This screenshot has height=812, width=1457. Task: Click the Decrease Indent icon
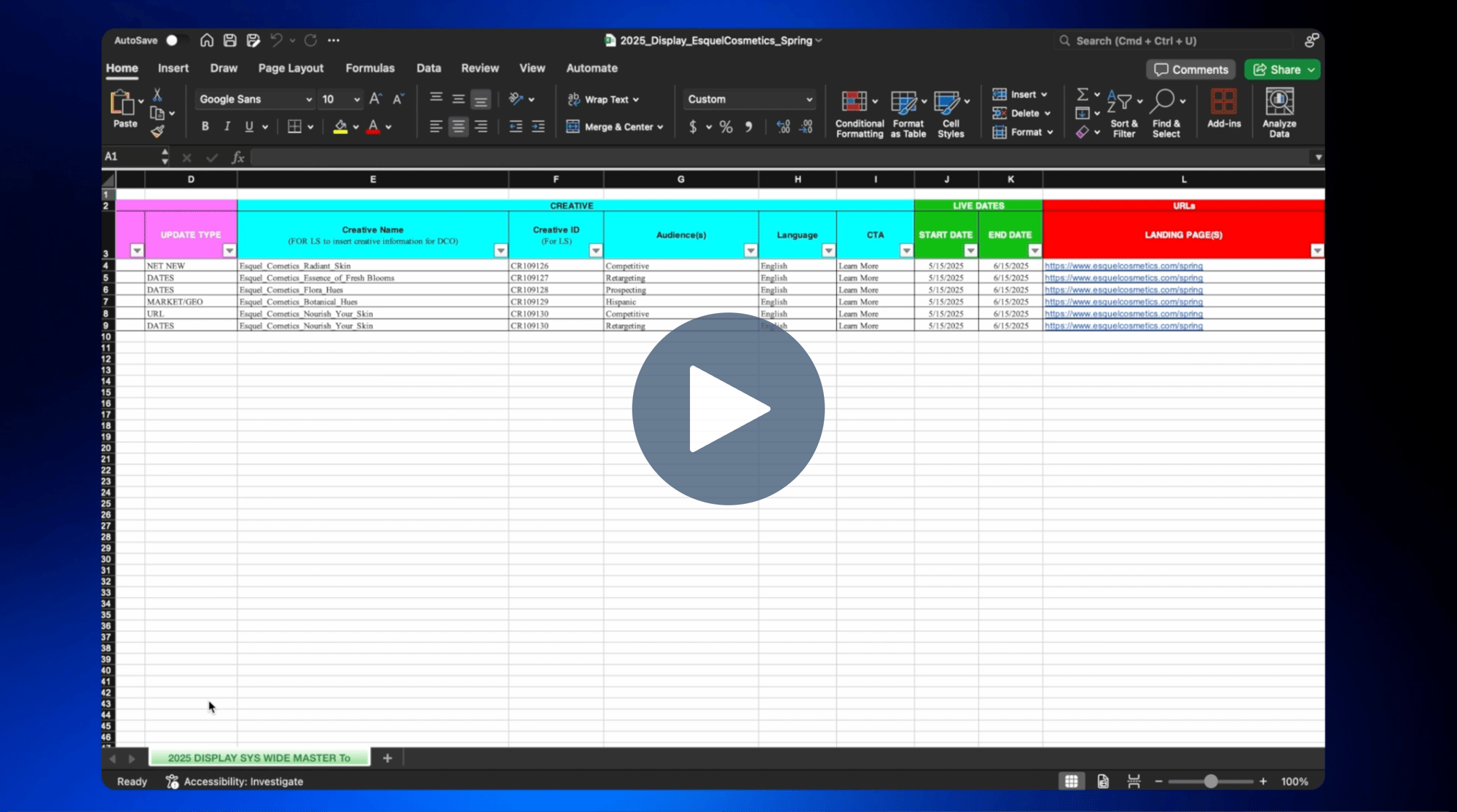[x=516, y=127]
